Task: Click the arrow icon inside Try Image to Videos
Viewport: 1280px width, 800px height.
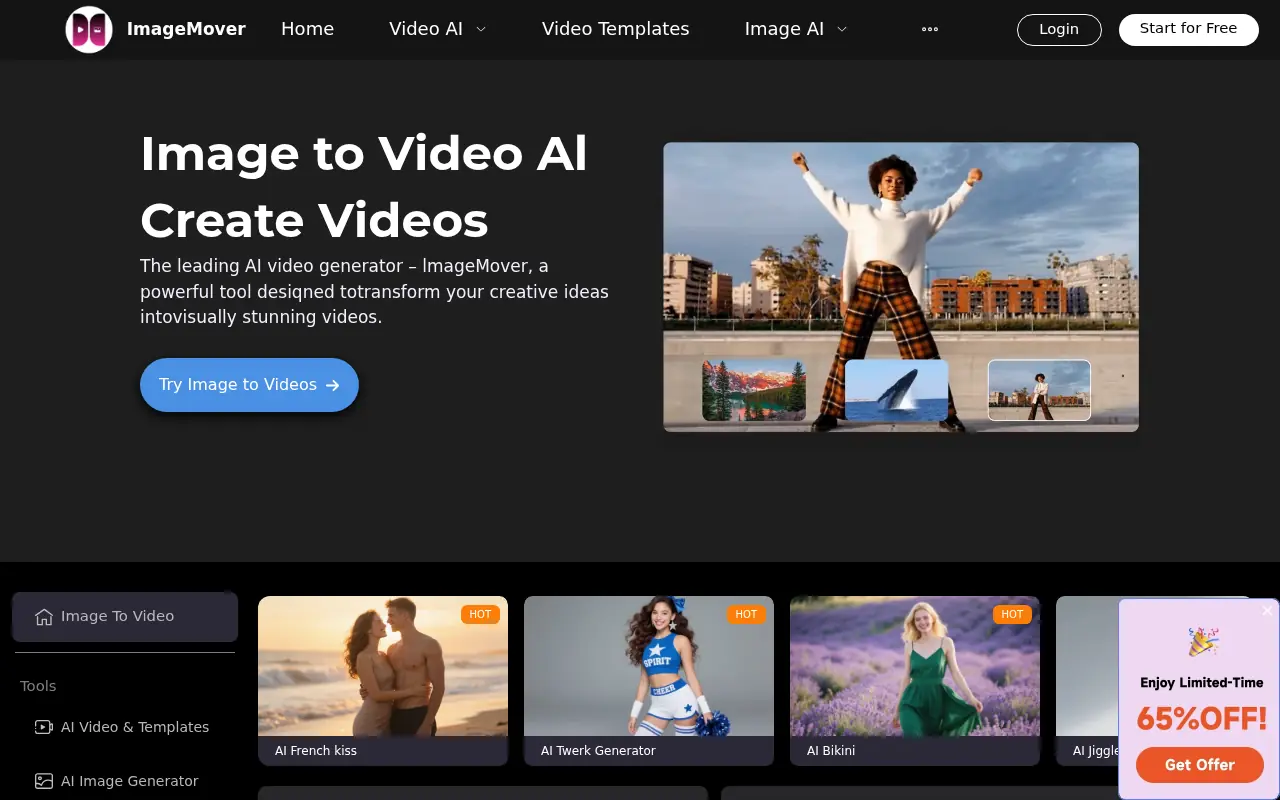Action: click(x=333, y=384)
